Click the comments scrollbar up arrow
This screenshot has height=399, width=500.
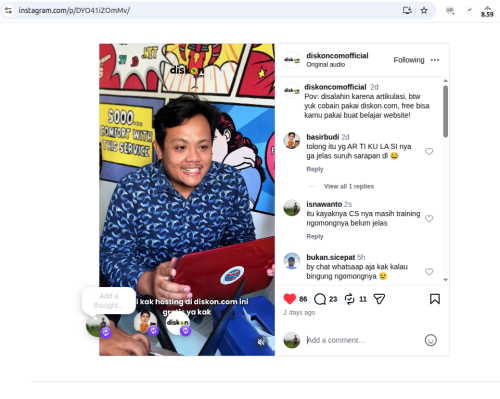point(445,81)
